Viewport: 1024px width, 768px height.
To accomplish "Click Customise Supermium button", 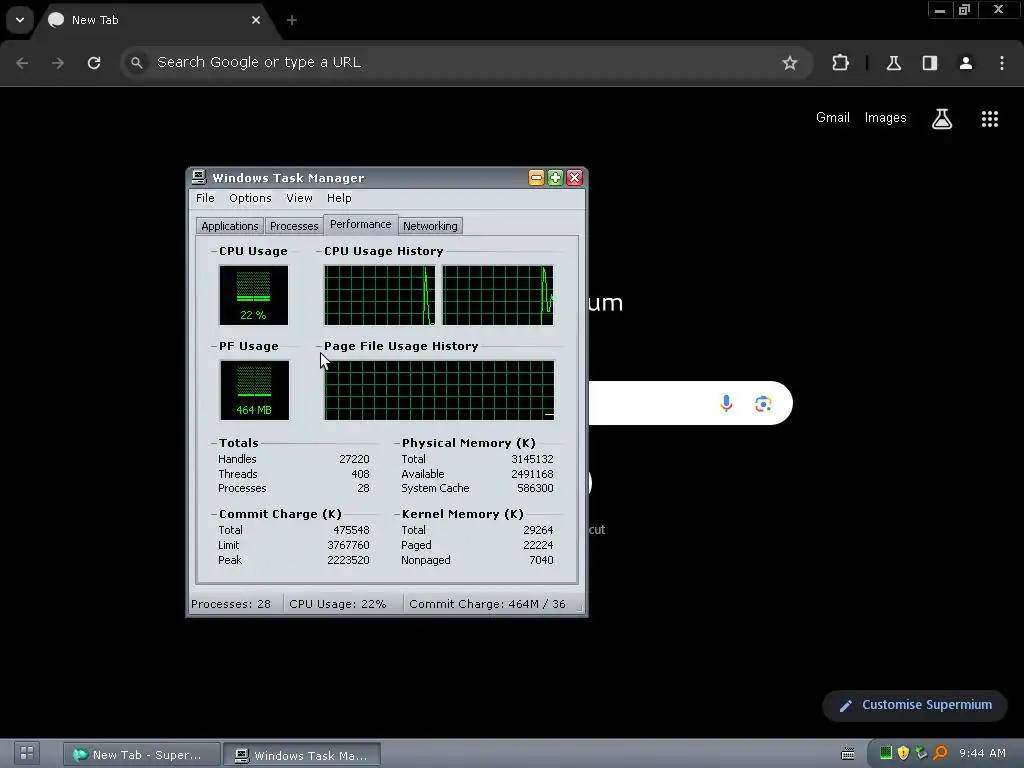I will [914, 705].
